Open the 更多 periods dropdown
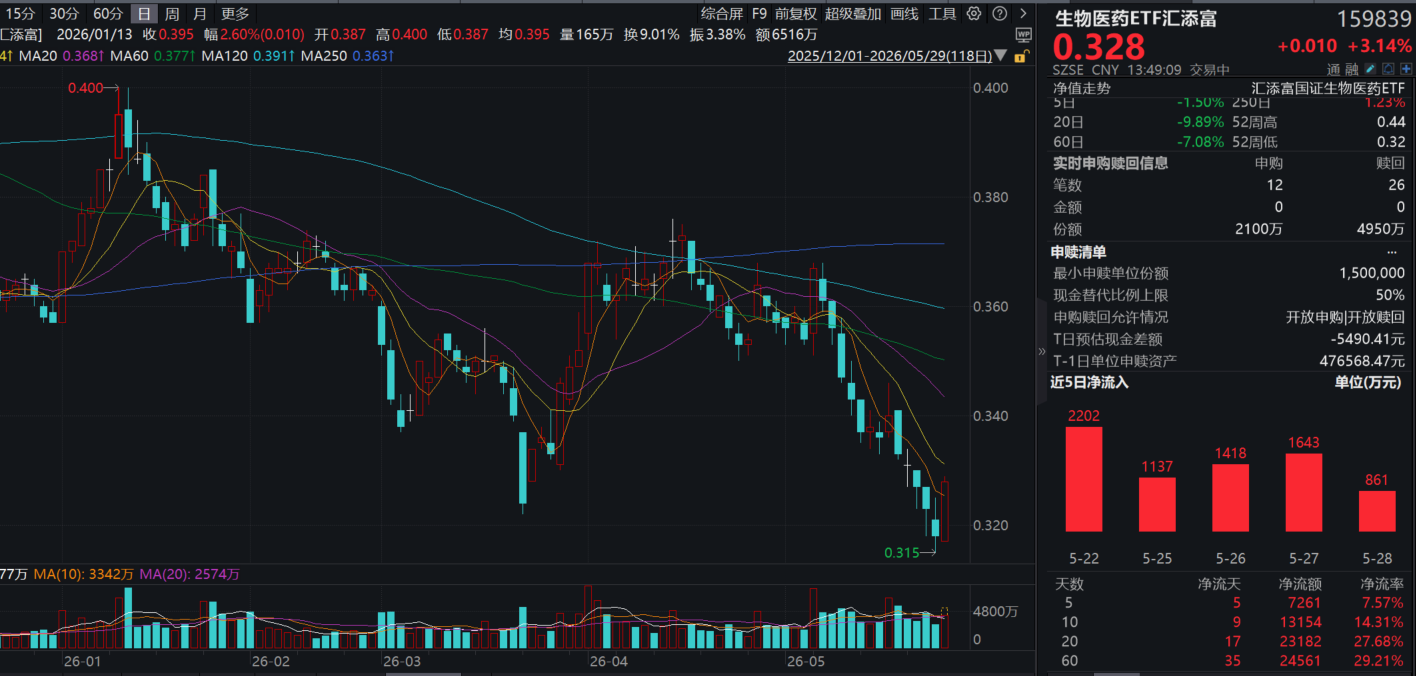1416x676 pixels. click(x=236, y=14)
